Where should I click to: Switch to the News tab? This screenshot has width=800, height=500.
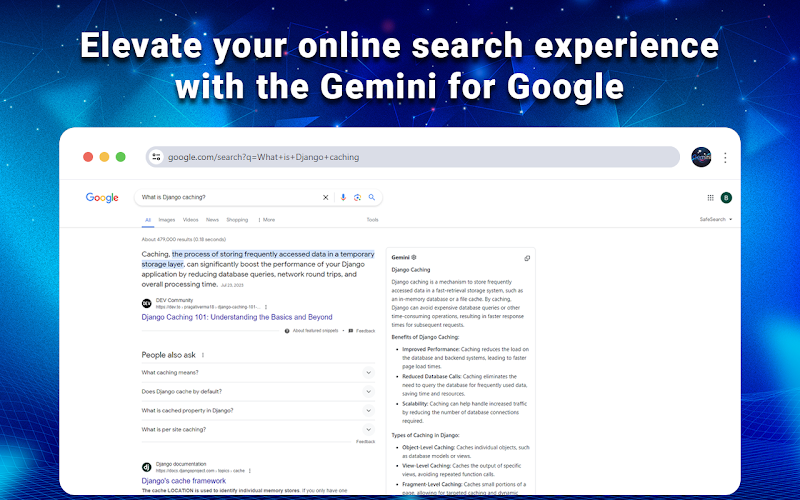[212, 220]
